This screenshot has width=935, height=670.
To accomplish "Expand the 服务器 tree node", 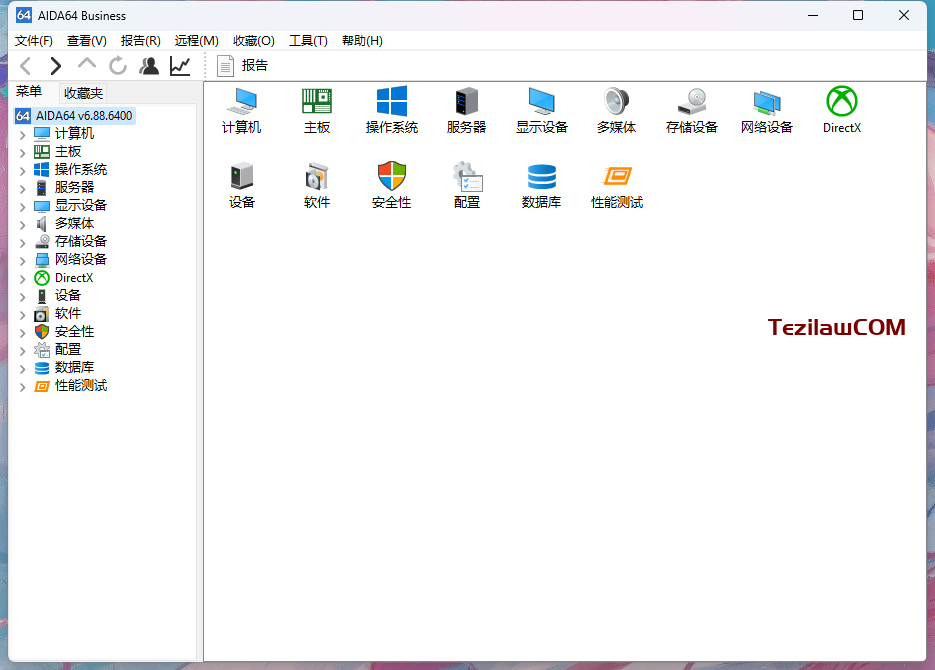I will (23, 189).
